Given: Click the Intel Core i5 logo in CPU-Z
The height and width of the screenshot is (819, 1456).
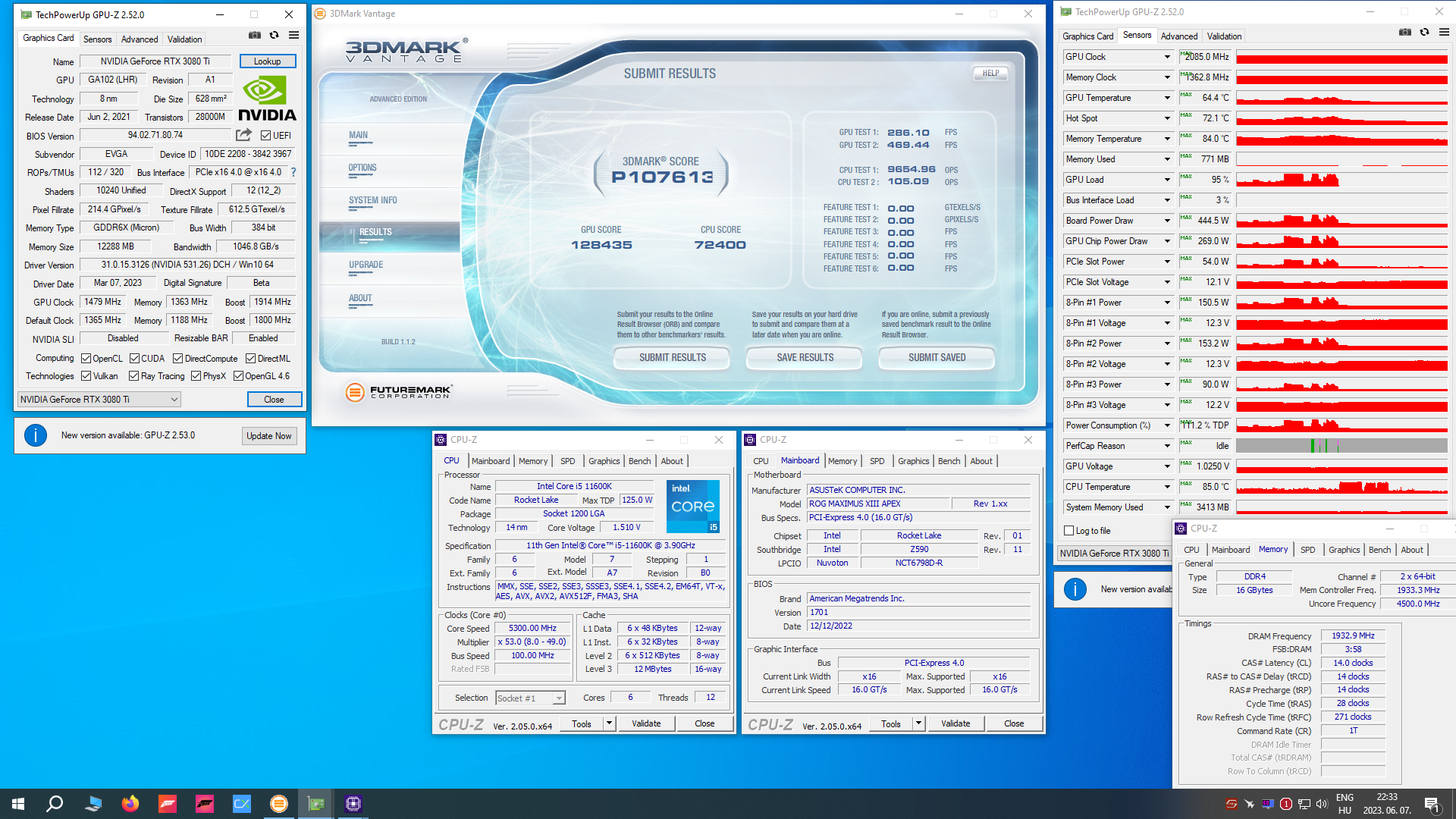Looking at the screenshot, I should point(693,507).
